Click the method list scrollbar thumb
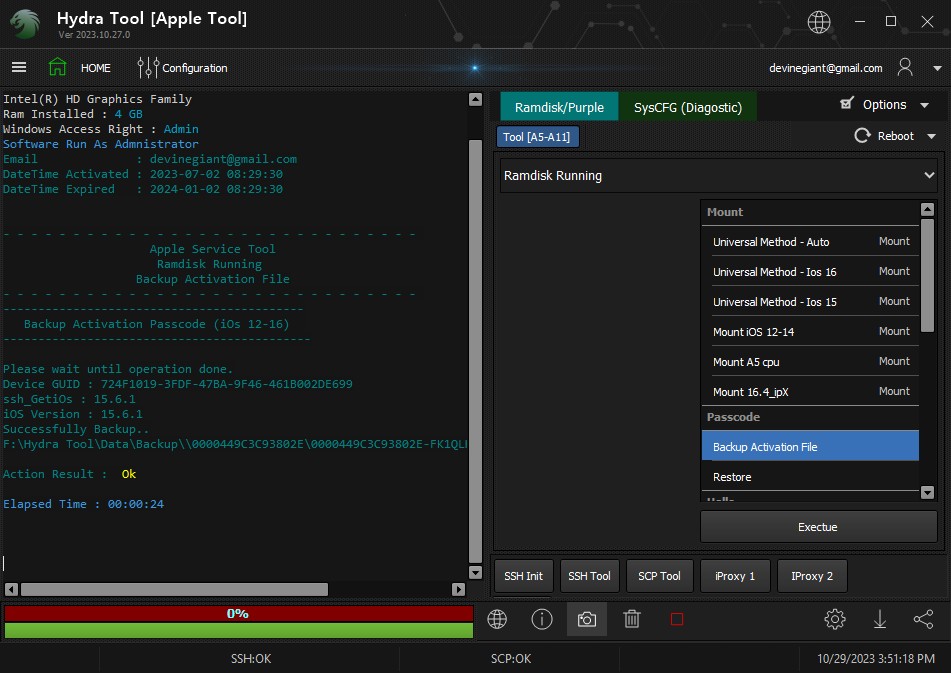The image size is (951, 673). [927, 276]
